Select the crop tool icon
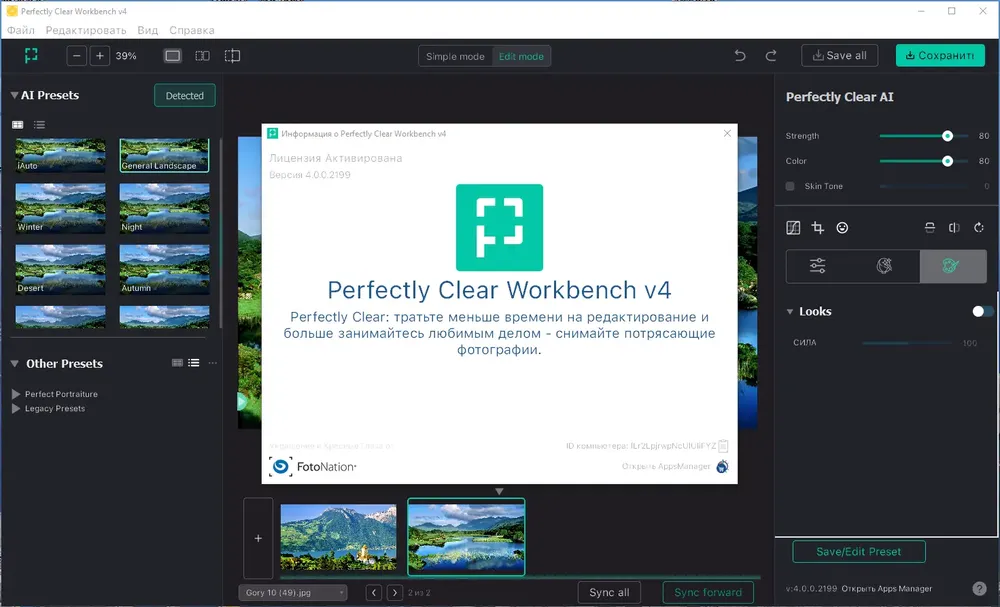The height and width of the screenshot is (607, 1000). pos(818,228)
